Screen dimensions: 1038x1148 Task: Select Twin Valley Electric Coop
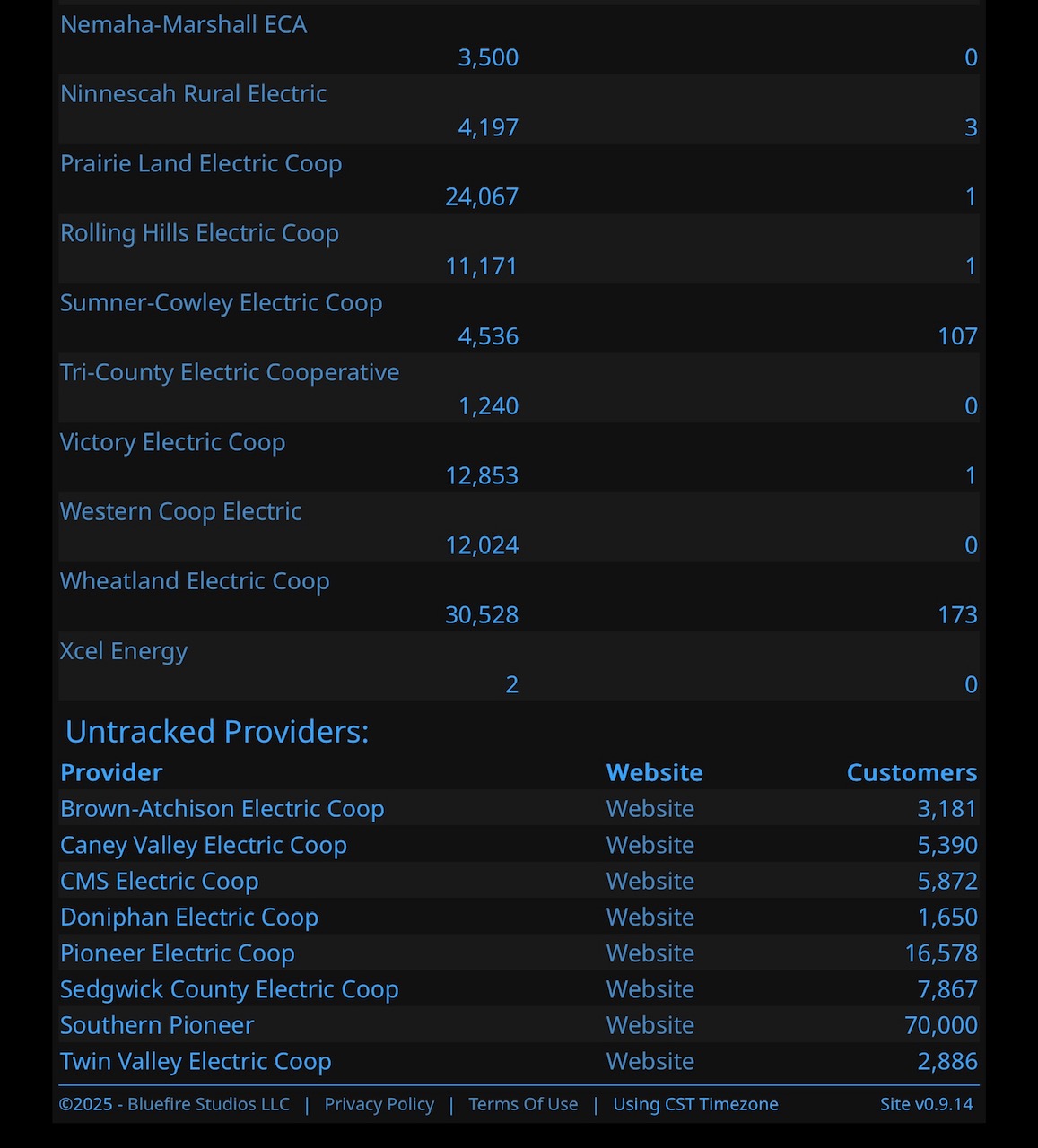pyautogui.click(x=196, y=1062)
